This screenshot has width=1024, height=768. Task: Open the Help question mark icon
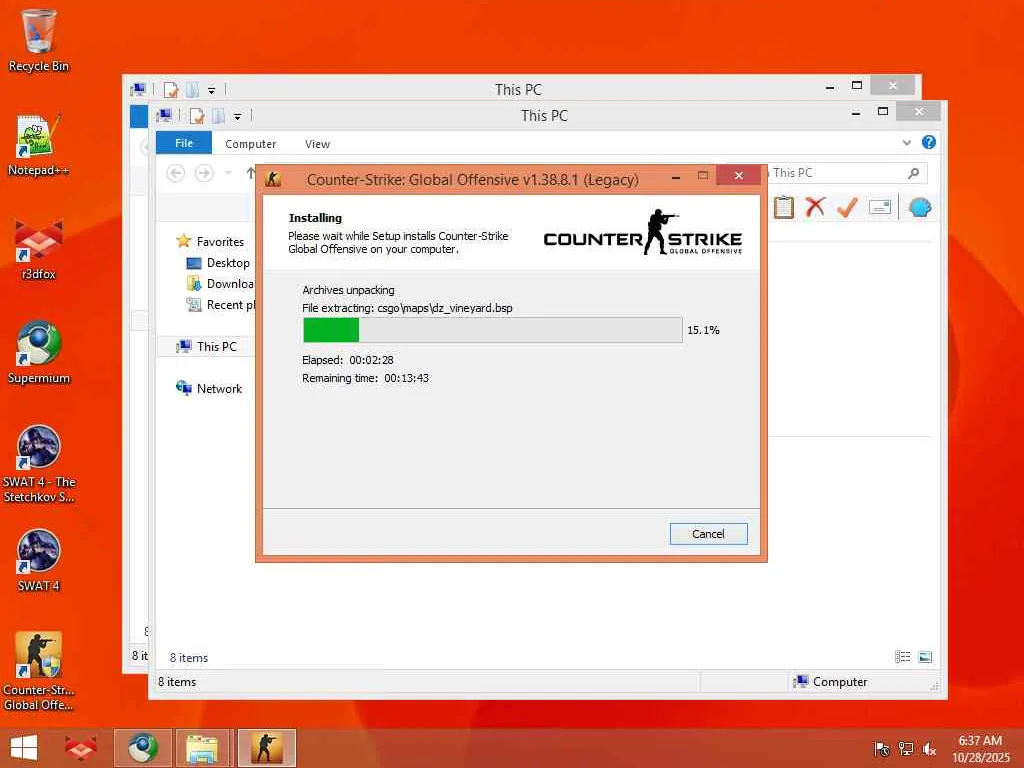coord(929,142)
